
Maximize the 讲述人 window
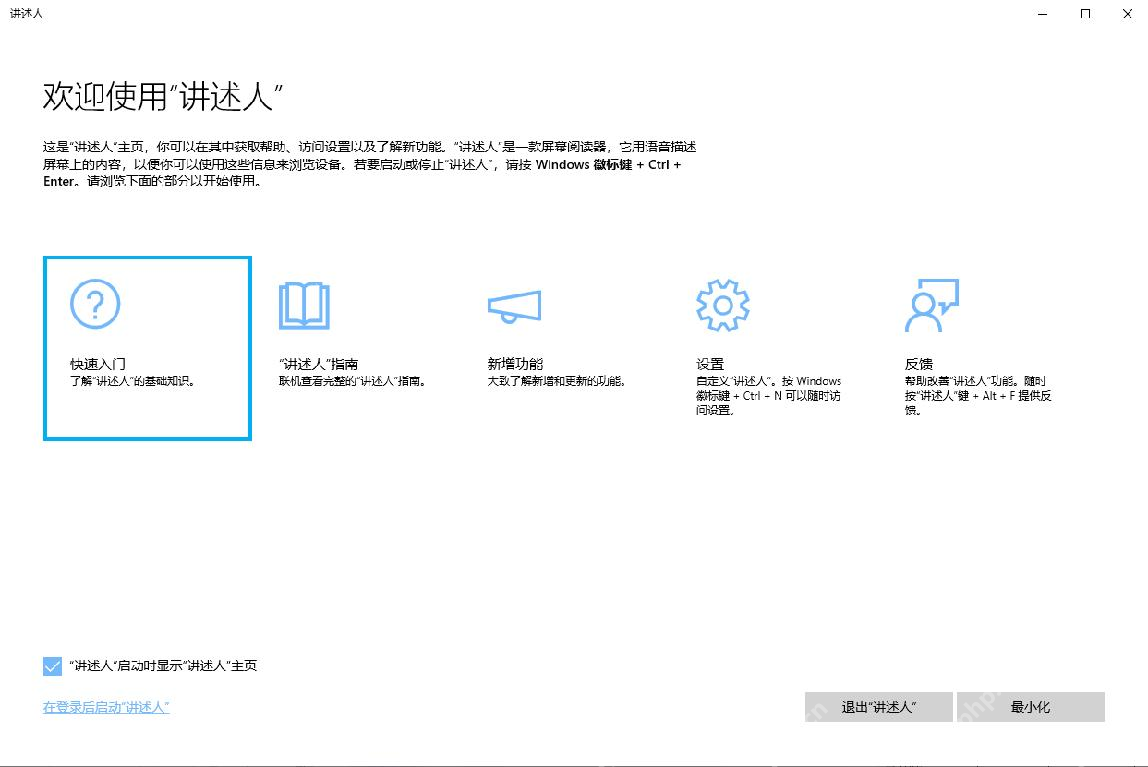click(1085, 14)
